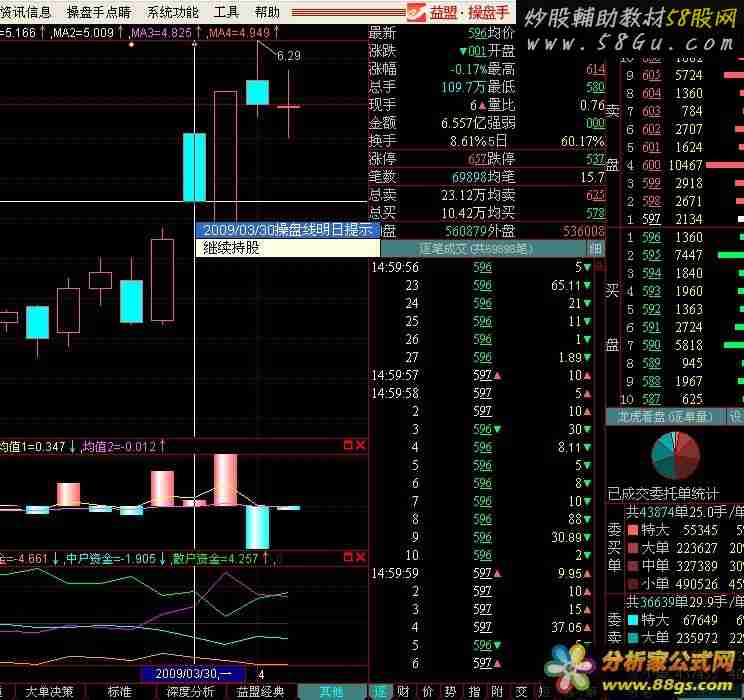Select the 势 tab in bottom bar
The height and width of the screenshot is (700, 744).
(450, 691)
